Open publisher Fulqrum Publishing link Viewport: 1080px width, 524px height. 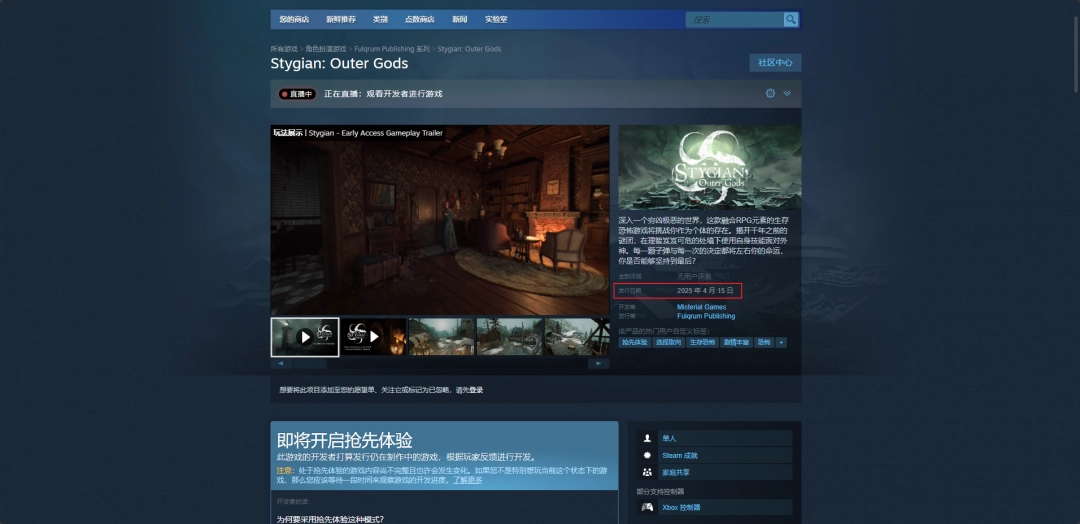(x=706, y=316)
